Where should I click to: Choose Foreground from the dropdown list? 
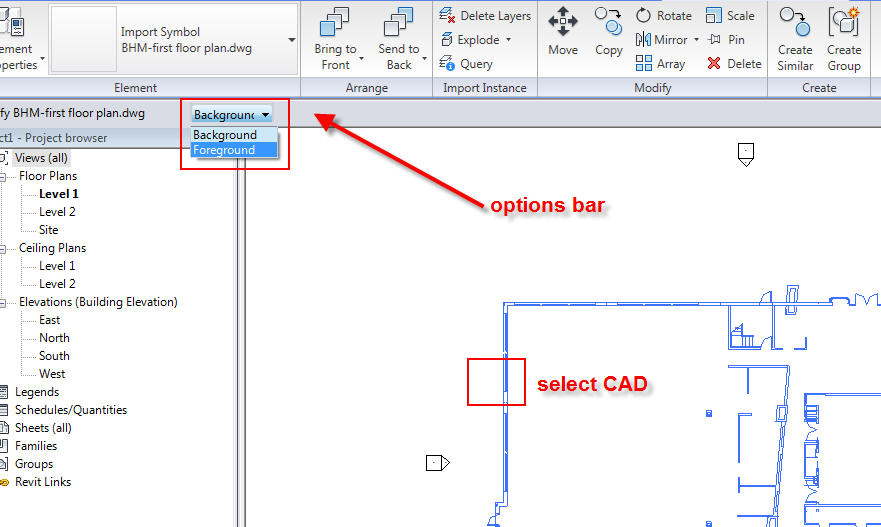234,150
